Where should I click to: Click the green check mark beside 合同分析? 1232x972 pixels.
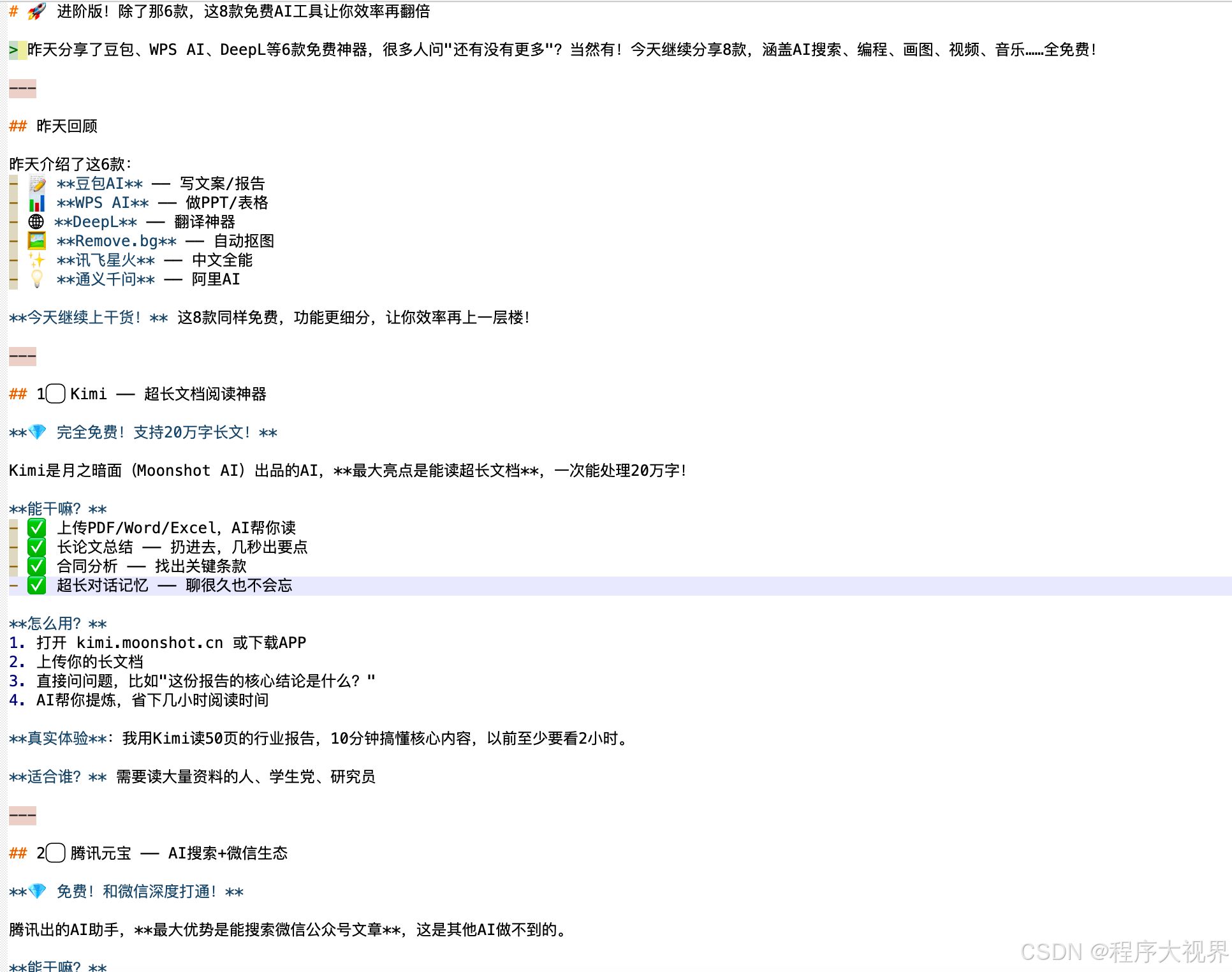[37, 566]
